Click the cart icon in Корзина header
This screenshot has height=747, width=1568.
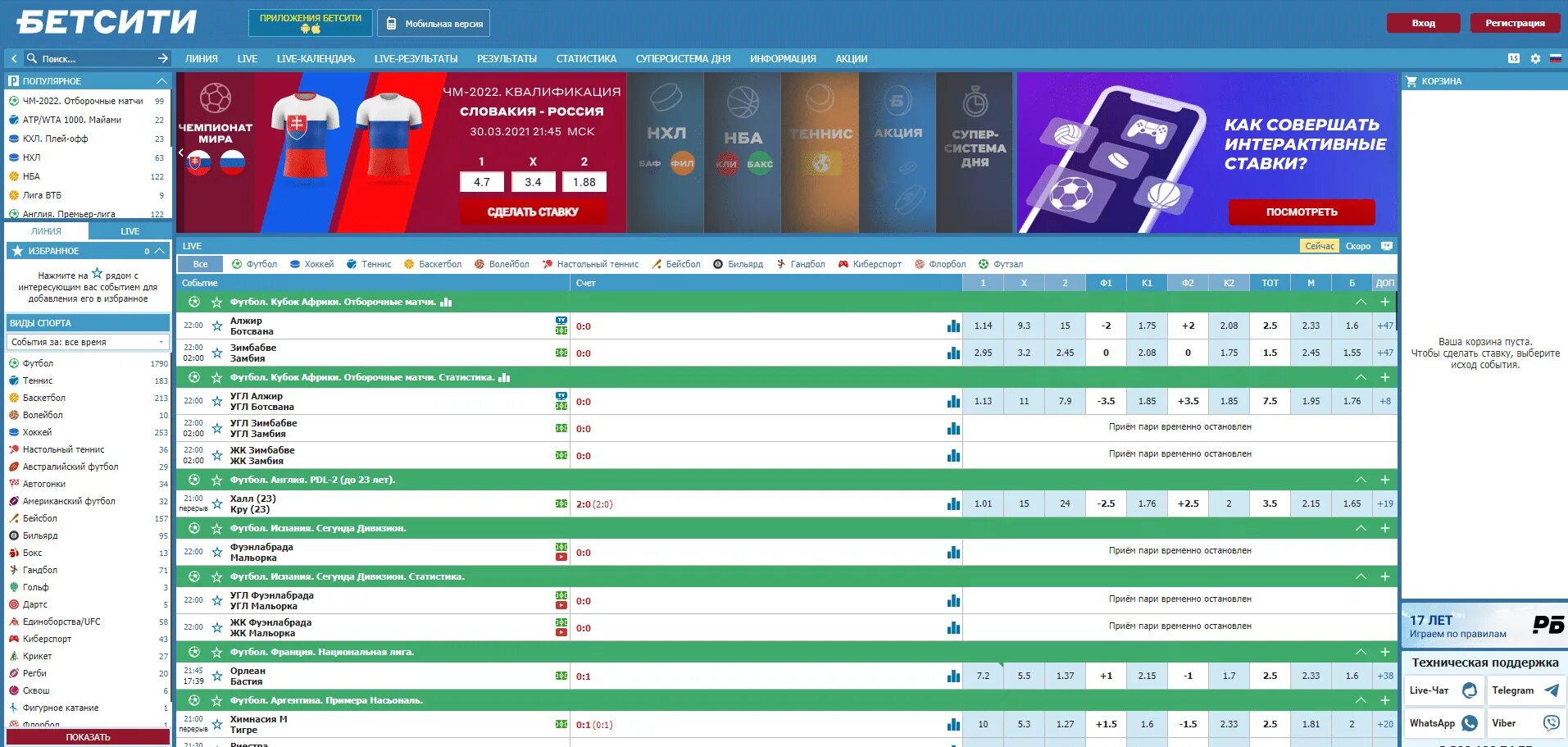point(1411,81)
